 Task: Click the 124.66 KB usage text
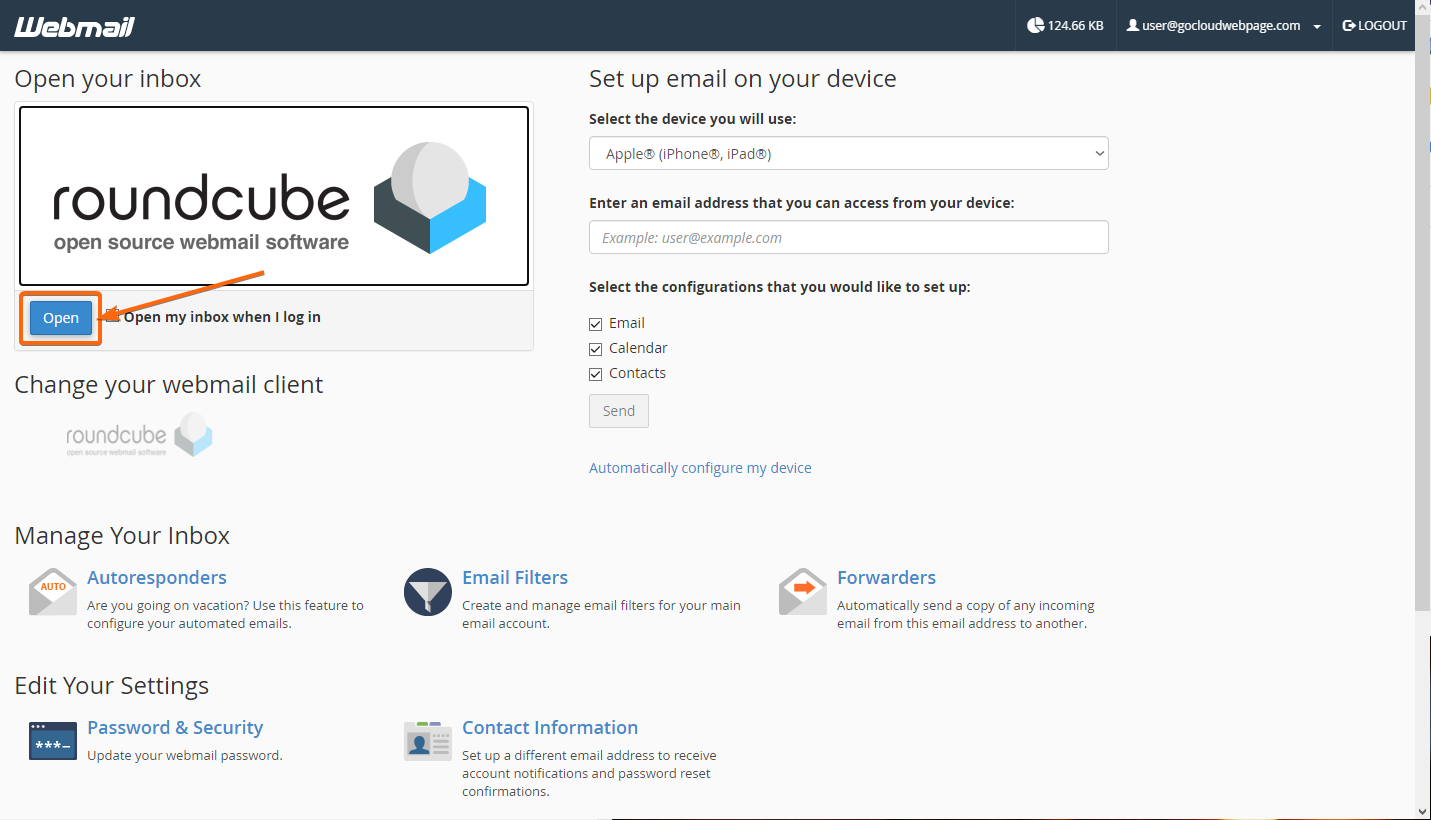point(1076,25)
